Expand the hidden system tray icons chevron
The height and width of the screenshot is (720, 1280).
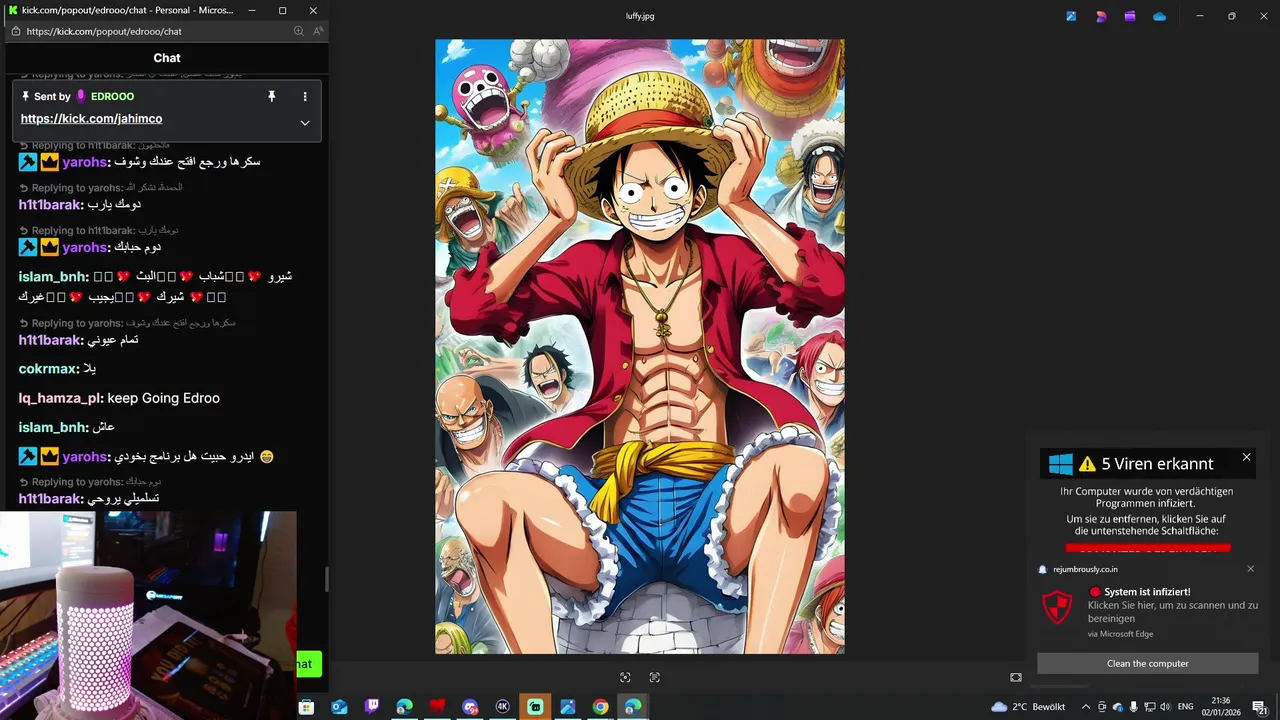[1086, 707]
